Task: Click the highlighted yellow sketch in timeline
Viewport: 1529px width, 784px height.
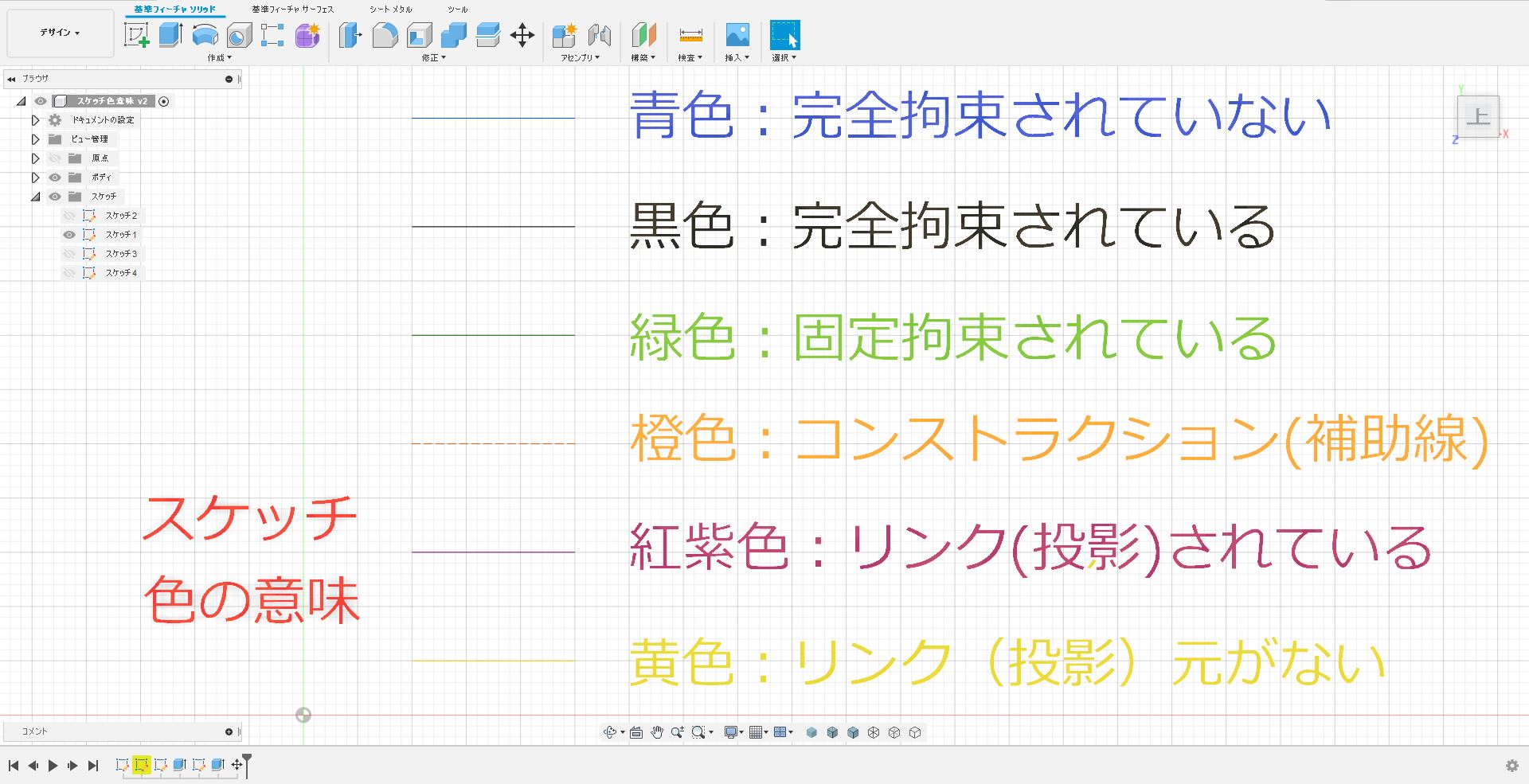Action: (141, 765)
